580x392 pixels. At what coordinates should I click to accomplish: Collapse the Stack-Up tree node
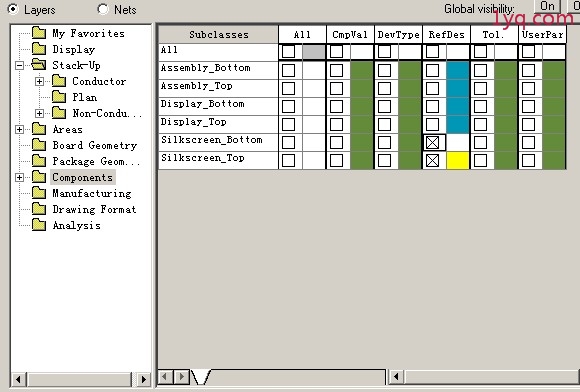[19, 65]
